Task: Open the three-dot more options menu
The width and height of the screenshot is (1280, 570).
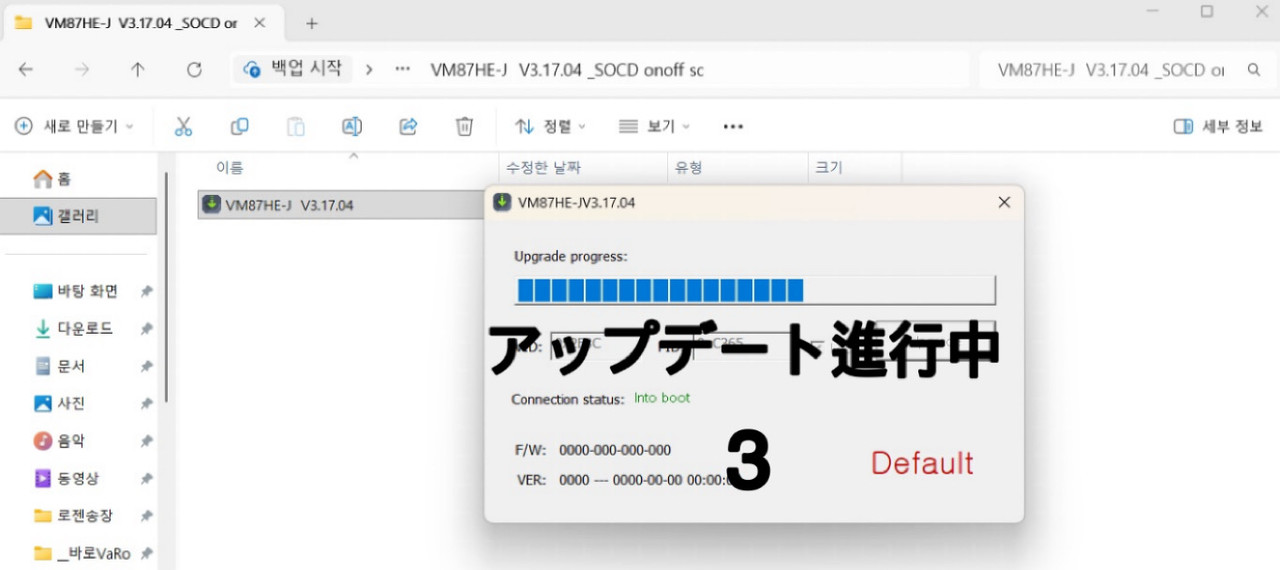Action: point(733,126)
